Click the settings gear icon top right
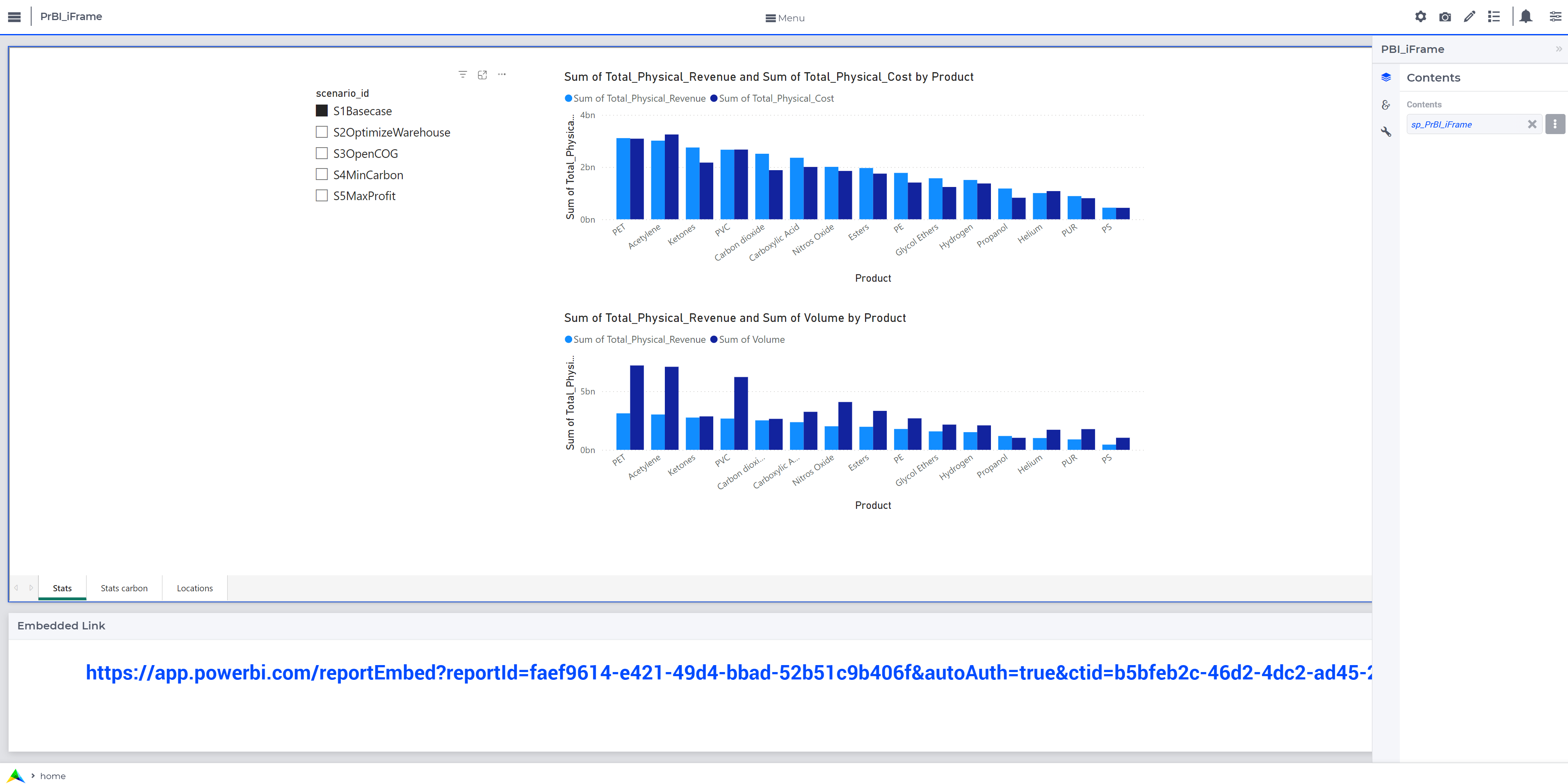The image size is (1568, 784). tap(1421, 17)
